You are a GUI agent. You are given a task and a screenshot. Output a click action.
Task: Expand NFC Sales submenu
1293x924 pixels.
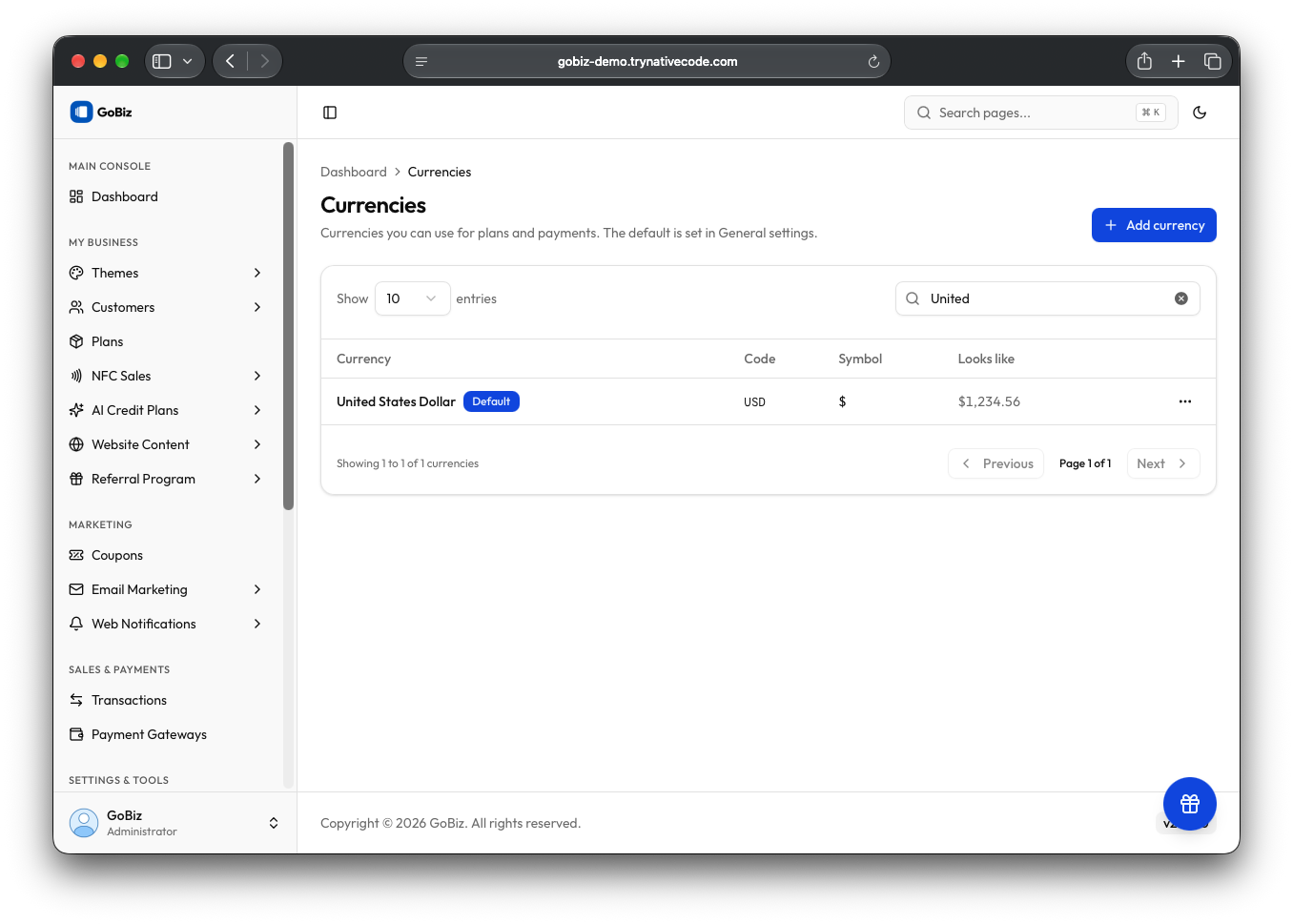[x=167, y=376]
